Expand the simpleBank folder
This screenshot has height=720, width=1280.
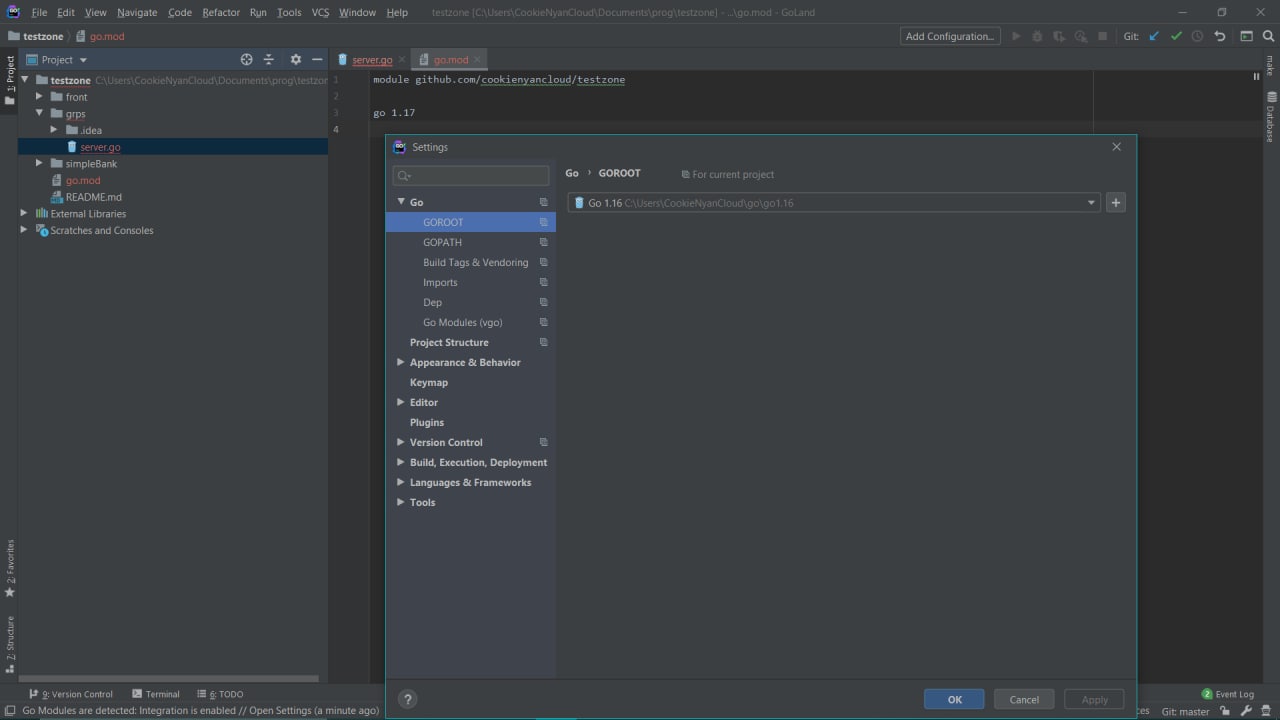pyautogui.click(x=40, y=164)
